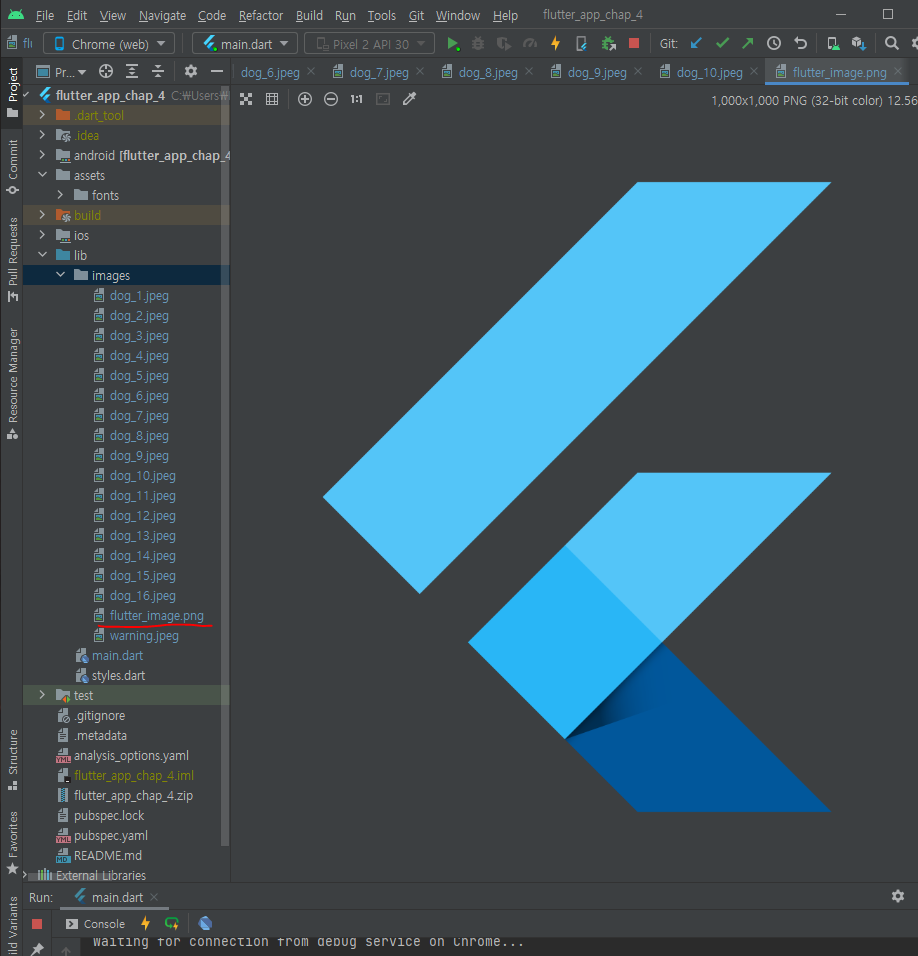
Task: Zoom in on the image with plus icon
Action: pyautogui.click(x=305, y=99)
